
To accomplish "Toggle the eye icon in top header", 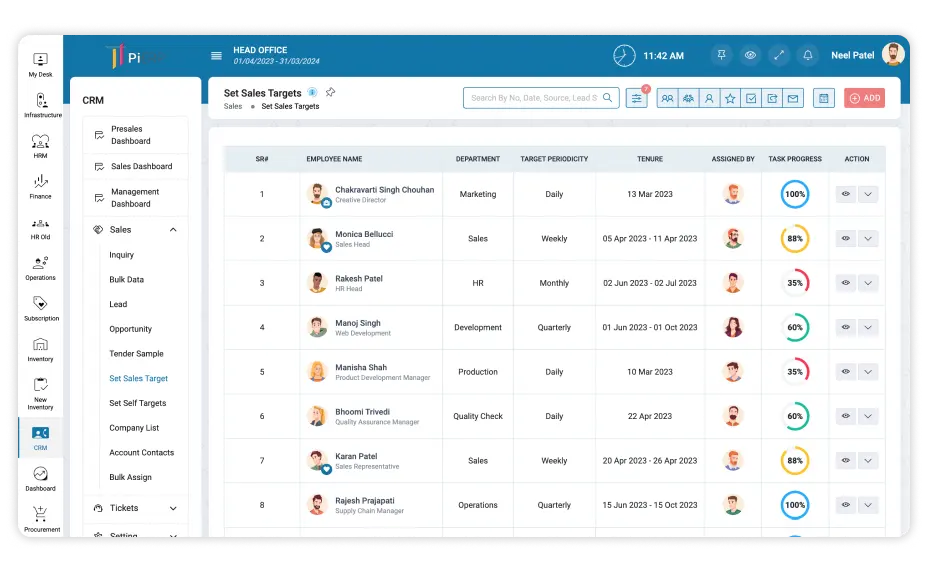I will point(750,56).
